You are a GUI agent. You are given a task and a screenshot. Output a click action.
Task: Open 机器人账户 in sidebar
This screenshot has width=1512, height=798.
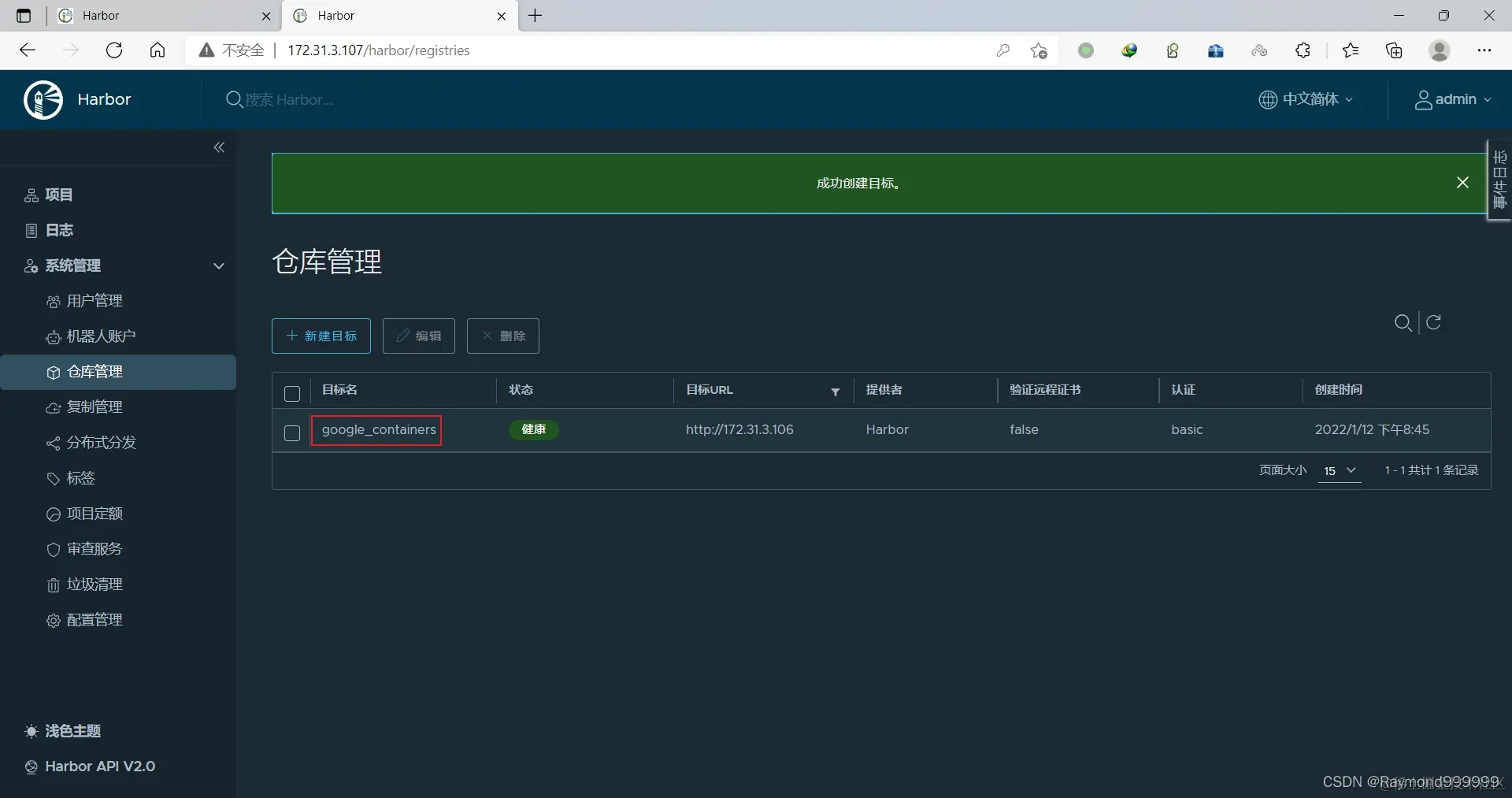tap(91, 336)
